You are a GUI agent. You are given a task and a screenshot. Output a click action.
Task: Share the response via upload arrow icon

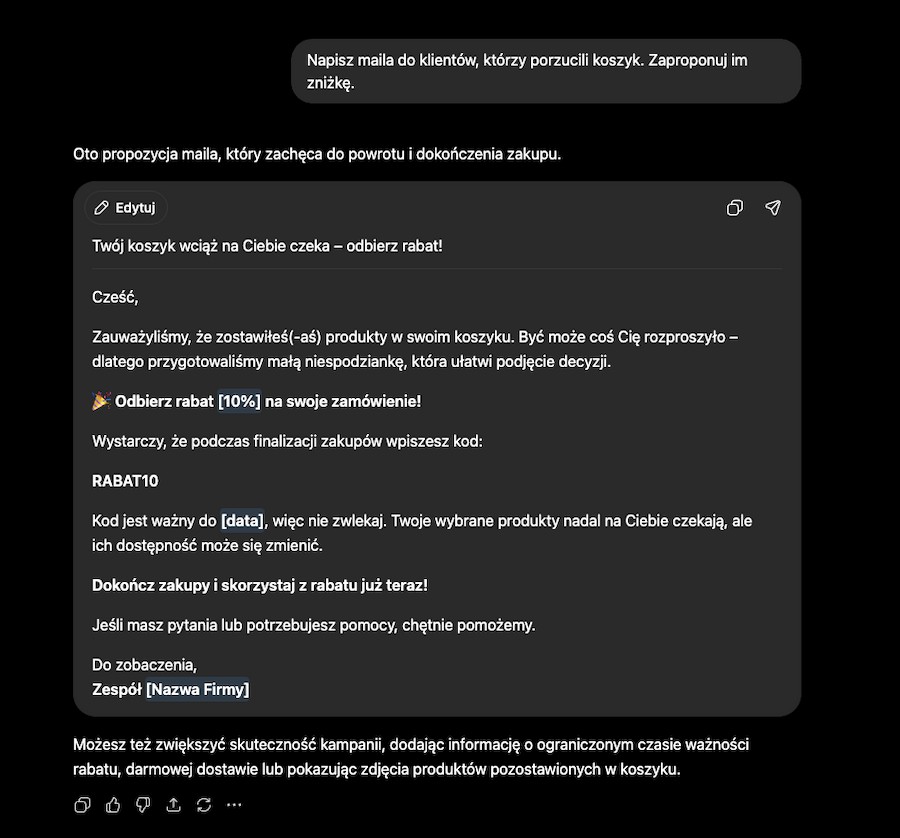(x=173, y=805)
